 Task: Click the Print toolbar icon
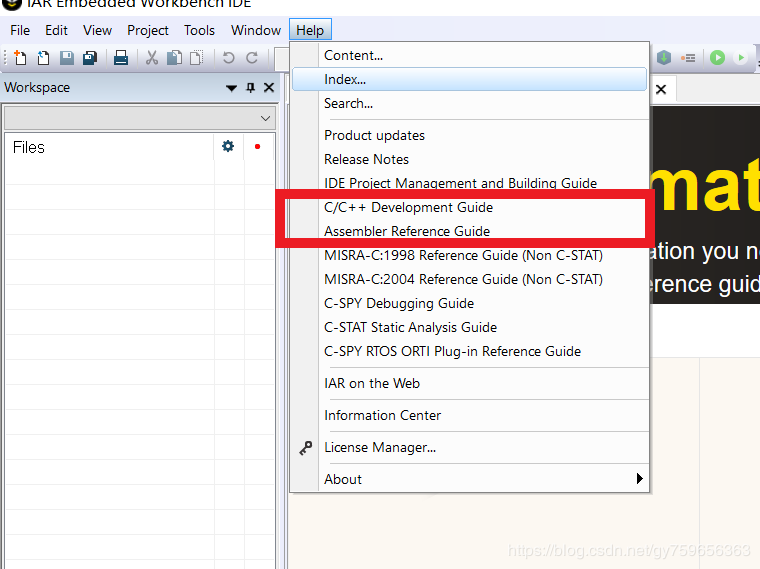[x=121, y=58]
